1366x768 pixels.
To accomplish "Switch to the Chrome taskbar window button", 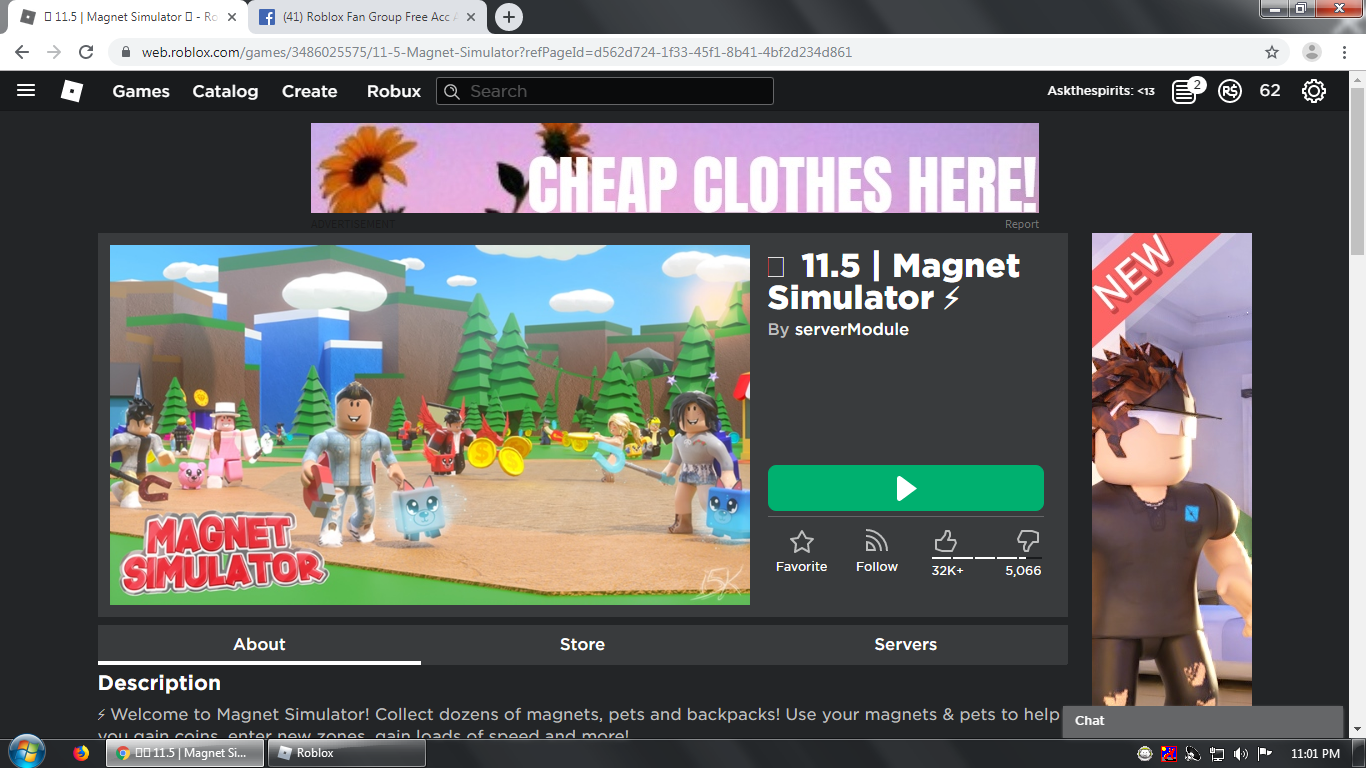I will (185, 753).
